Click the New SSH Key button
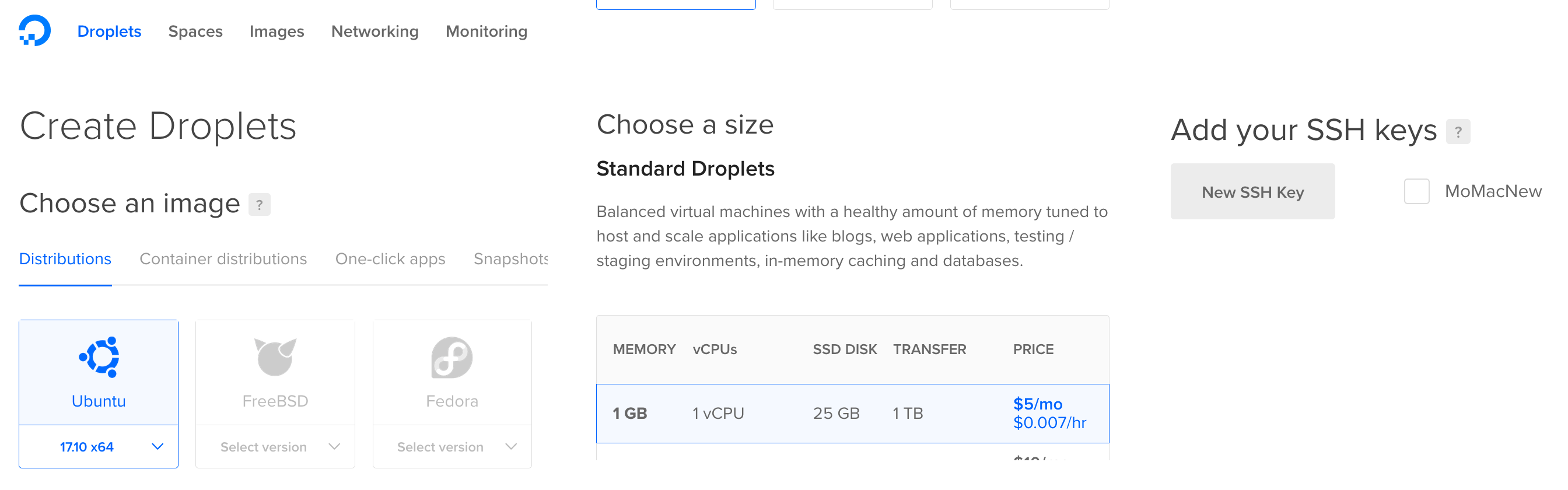Image resolution: width=1568 pixels, height=490 pixels. (x=1252, y=192)
